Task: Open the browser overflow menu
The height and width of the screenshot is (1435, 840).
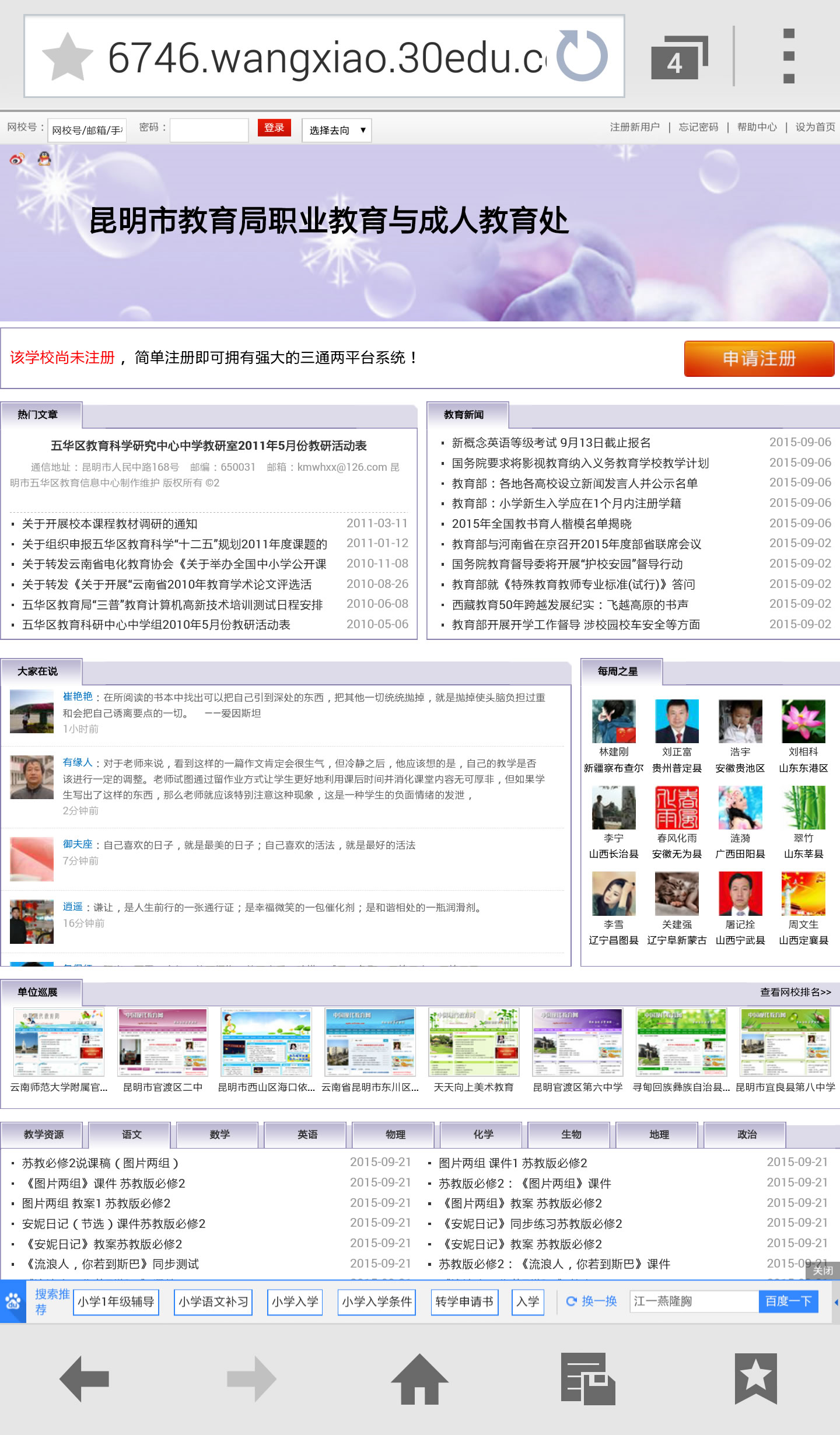Action: click(789, 57)
